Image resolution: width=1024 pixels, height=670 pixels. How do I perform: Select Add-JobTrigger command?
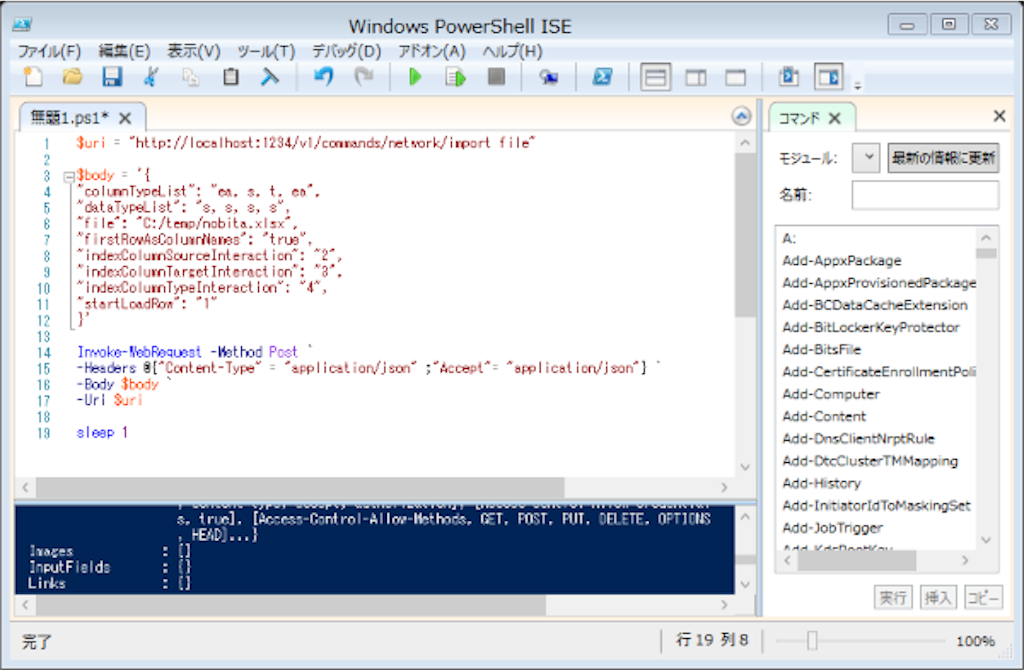[x=833, y=528]
